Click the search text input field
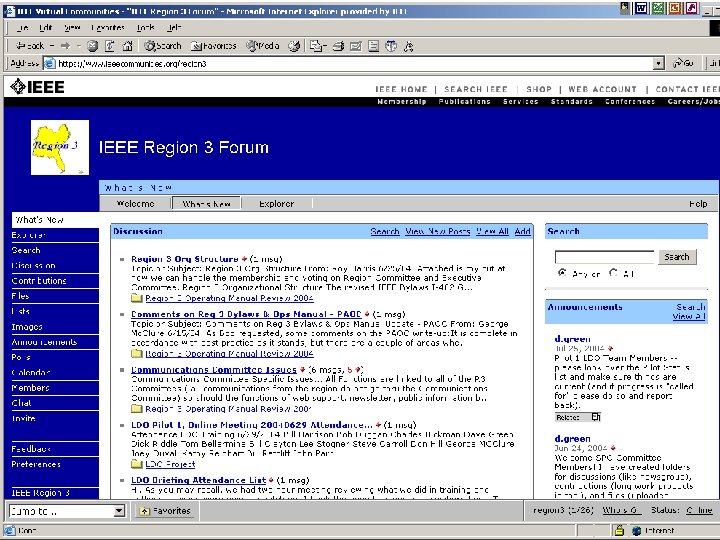This screenshot has height=540, width=720. coord(604,257)
